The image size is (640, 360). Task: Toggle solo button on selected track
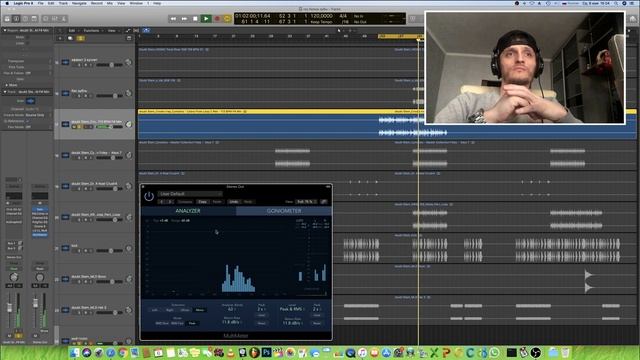click(x=80, y=127)
